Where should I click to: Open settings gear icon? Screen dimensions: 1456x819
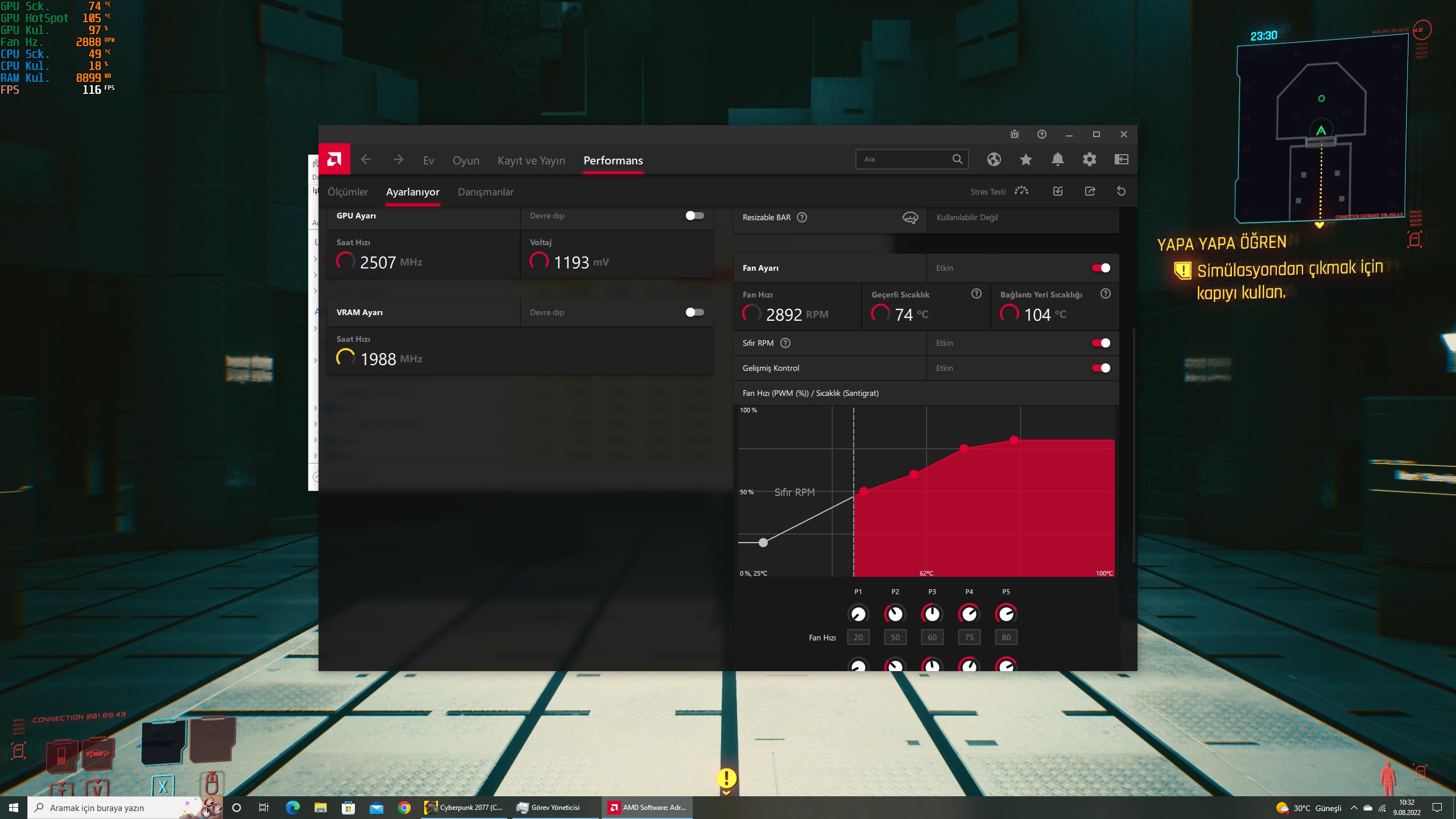(x=1089, y=159)
